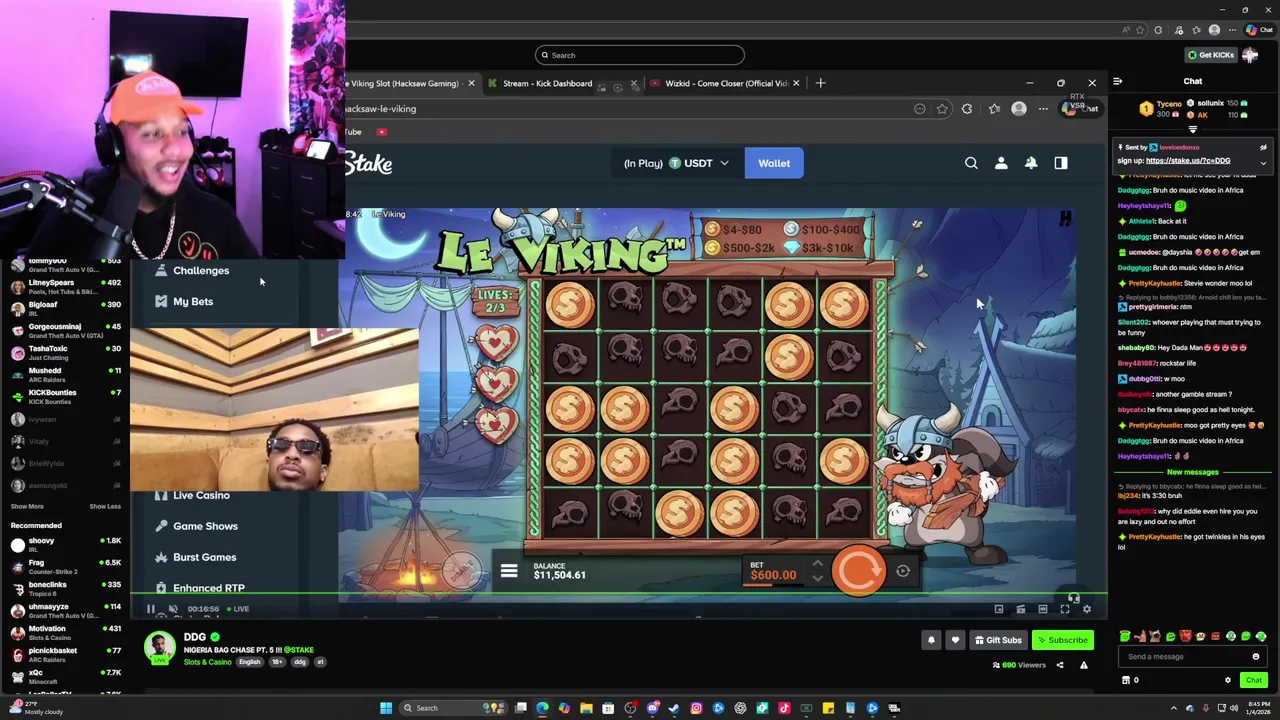
Task: Open Kick player settings gear
Action: (1087, 609)
